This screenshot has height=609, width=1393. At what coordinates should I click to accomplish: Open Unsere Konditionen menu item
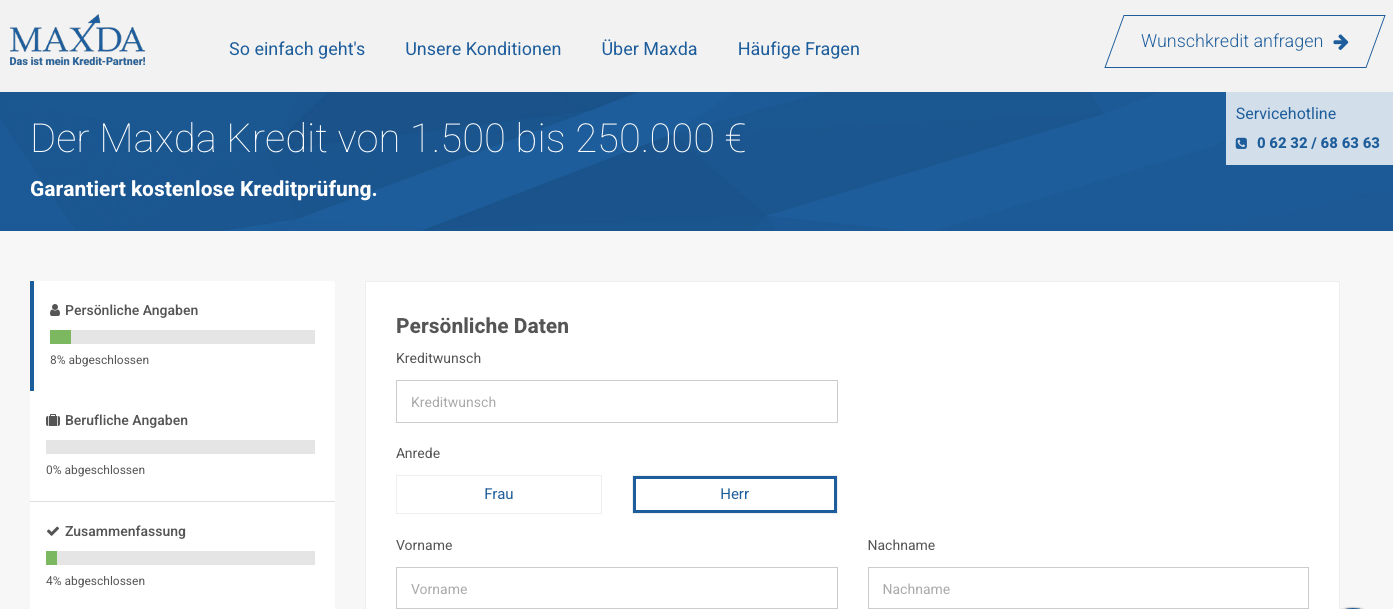483,48
